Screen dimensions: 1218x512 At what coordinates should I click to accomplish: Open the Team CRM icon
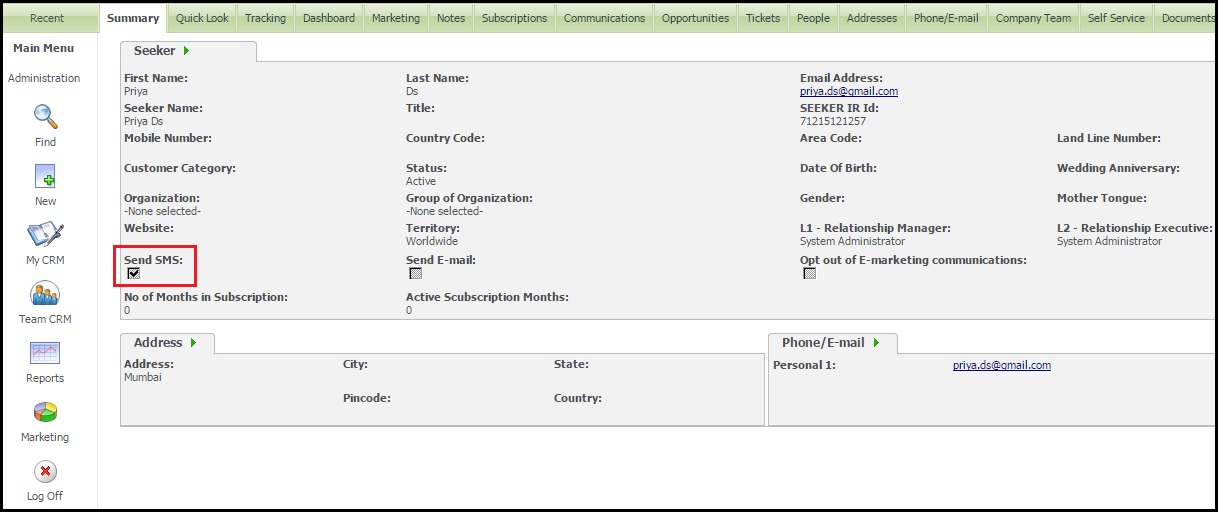(x=46, y=295)
